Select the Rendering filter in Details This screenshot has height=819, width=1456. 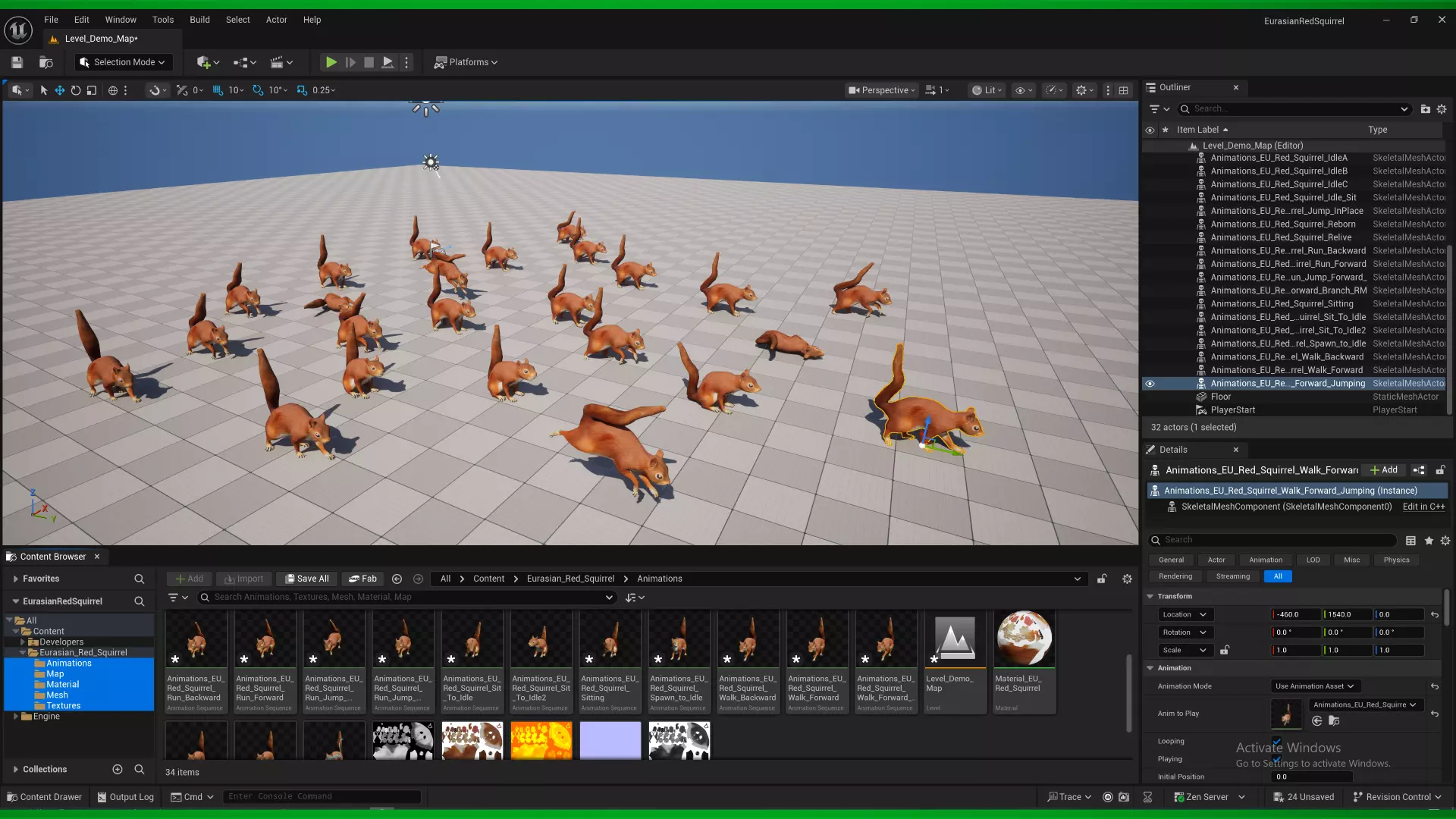tap(1175, 576)
